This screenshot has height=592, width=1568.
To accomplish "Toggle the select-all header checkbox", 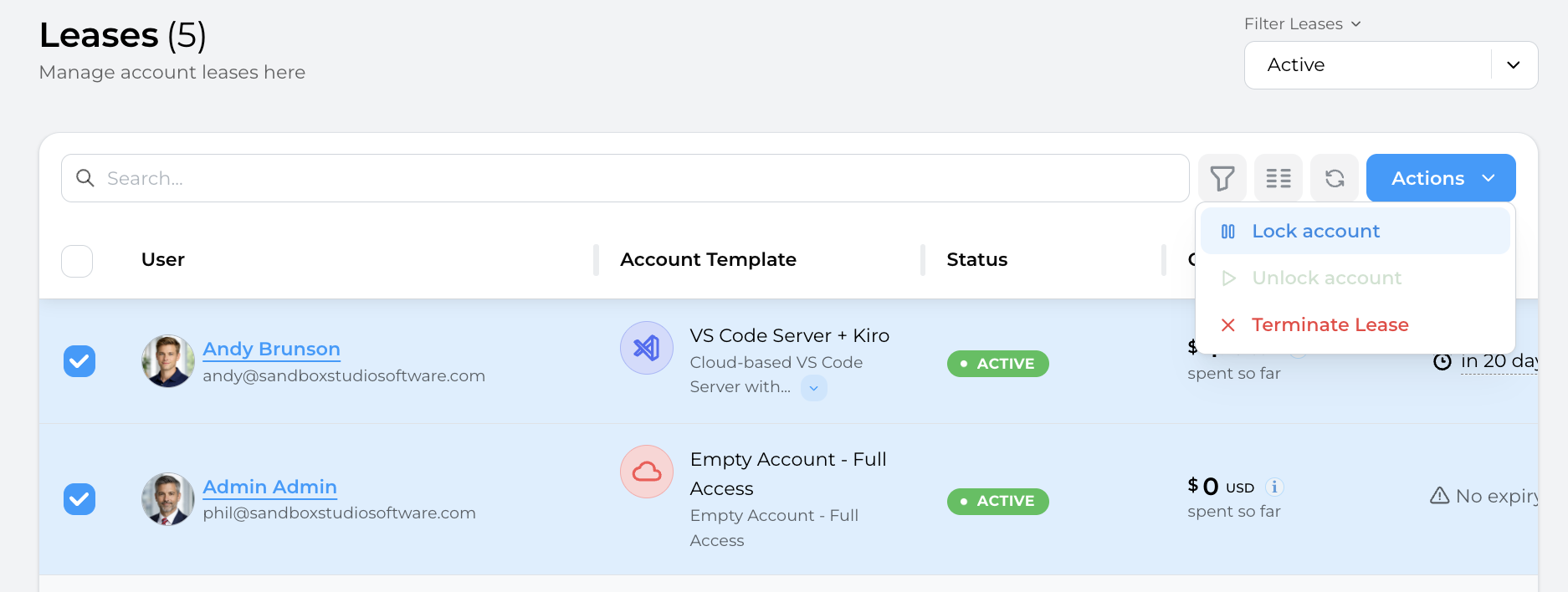I will pyautogui.click(x=77, y=261).
